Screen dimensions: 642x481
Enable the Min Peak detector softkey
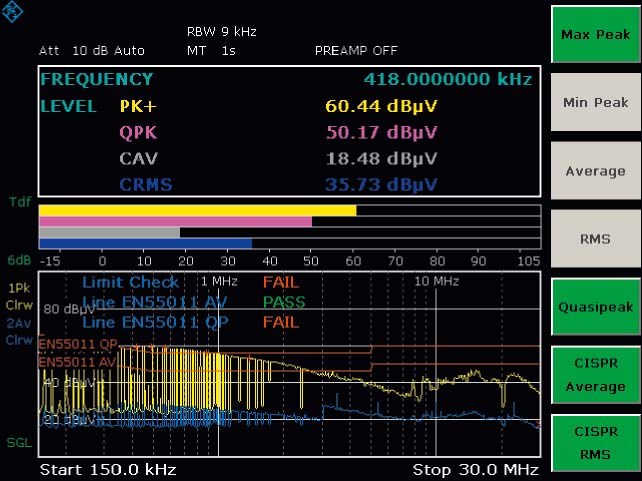pos(596,102)
